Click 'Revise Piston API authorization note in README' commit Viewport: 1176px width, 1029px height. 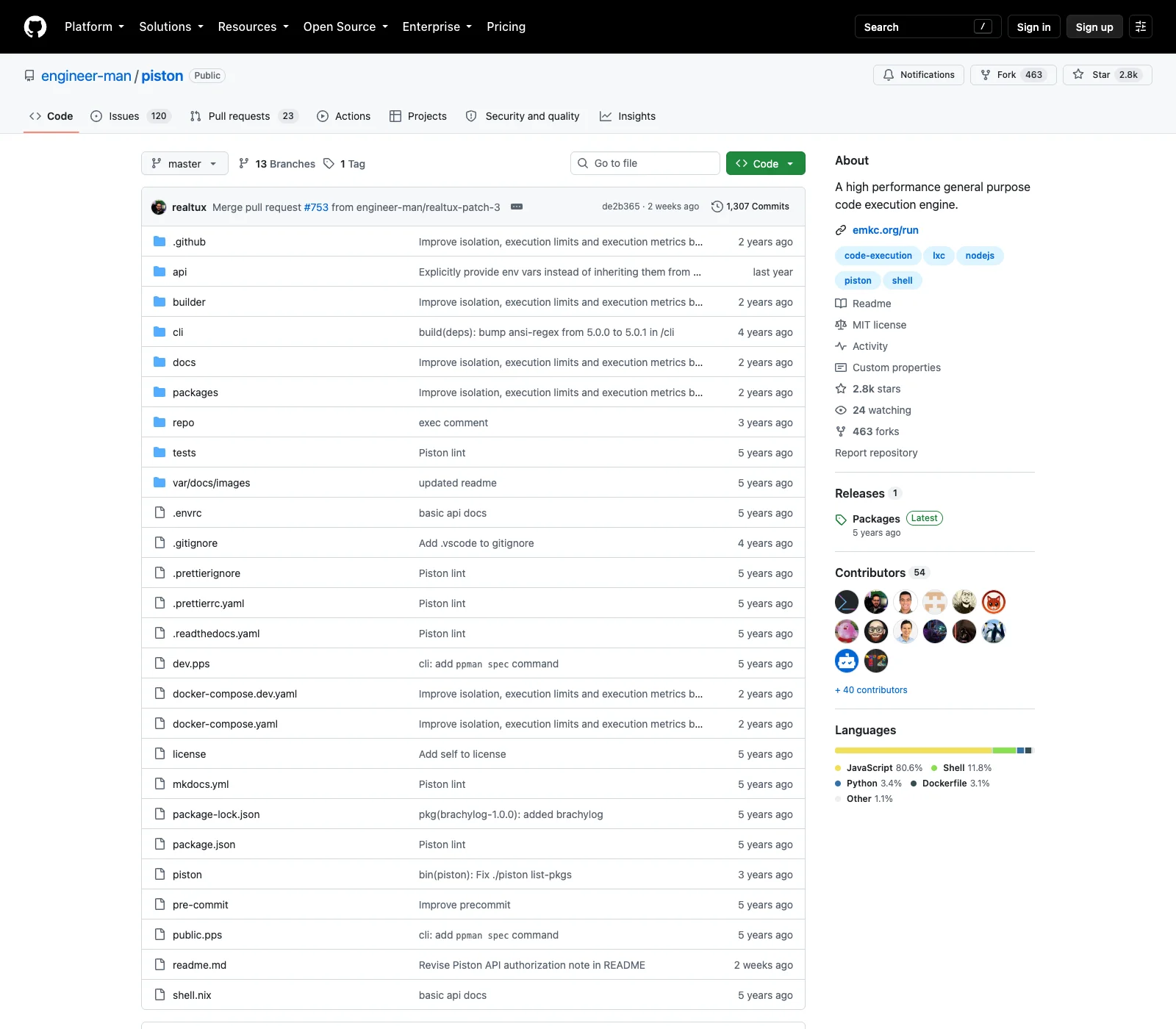[532, 965]
